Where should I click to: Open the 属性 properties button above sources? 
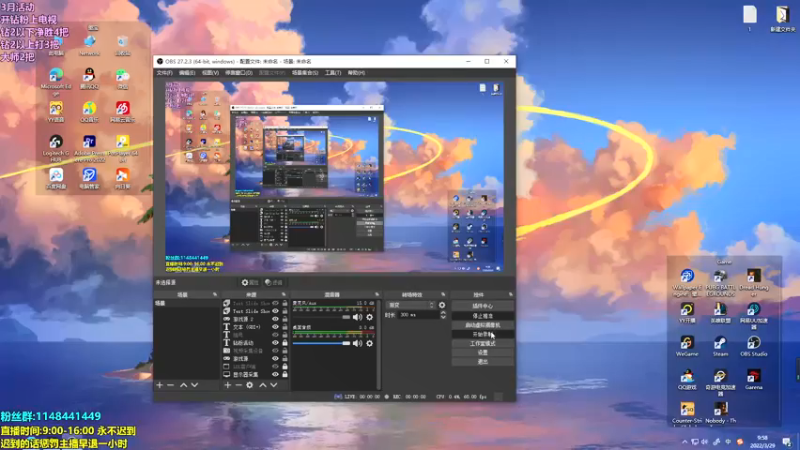pos(250,283)
